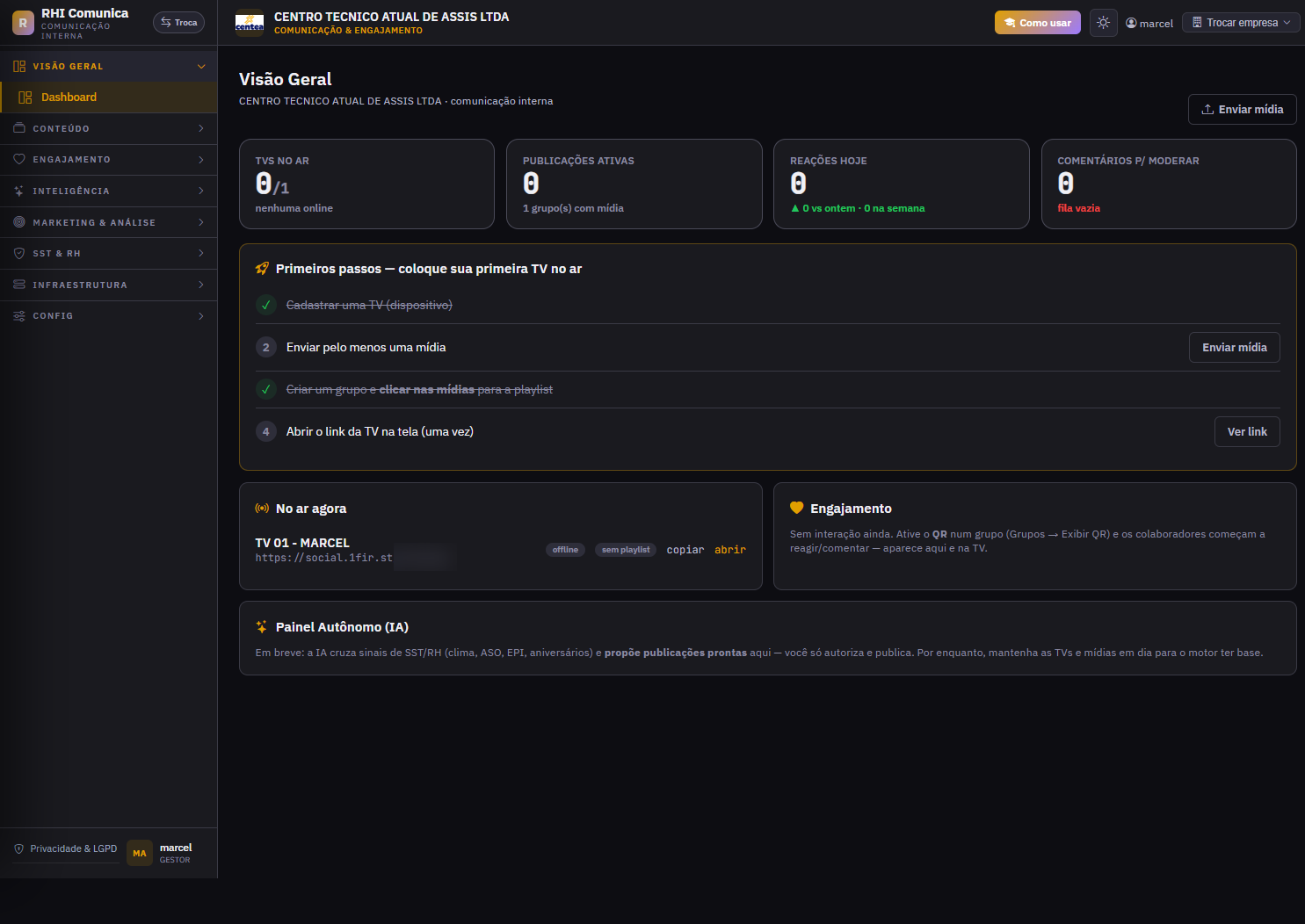The image size is (1305, 924).
Task: Click the social.1fir.st TV URL
Action: [x=324, y=558]
